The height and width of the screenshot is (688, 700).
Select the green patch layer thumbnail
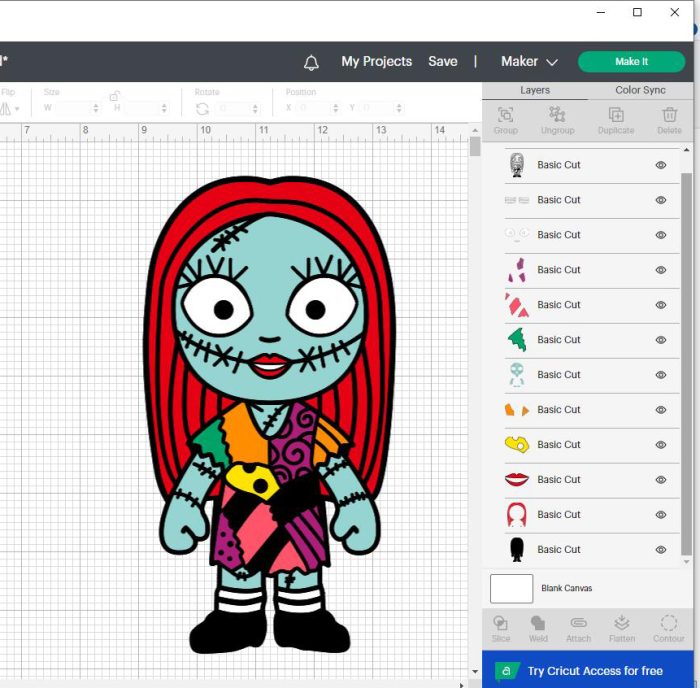pos(517,340)
